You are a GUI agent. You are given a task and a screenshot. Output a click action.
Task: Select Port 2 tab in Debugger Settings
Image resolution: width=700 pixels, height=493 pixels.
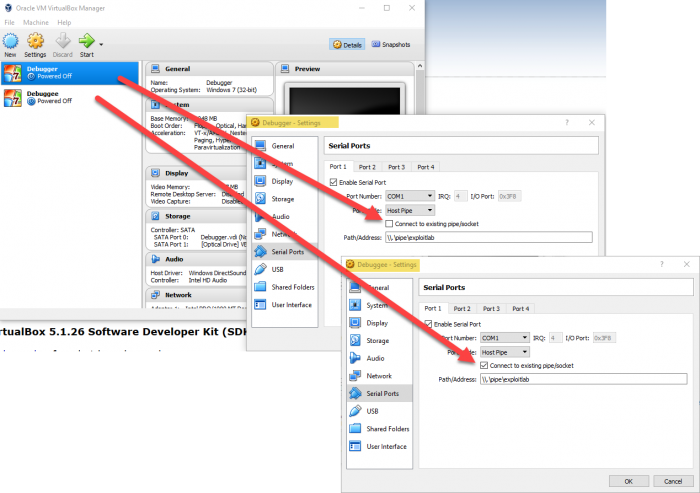point(367,167)
